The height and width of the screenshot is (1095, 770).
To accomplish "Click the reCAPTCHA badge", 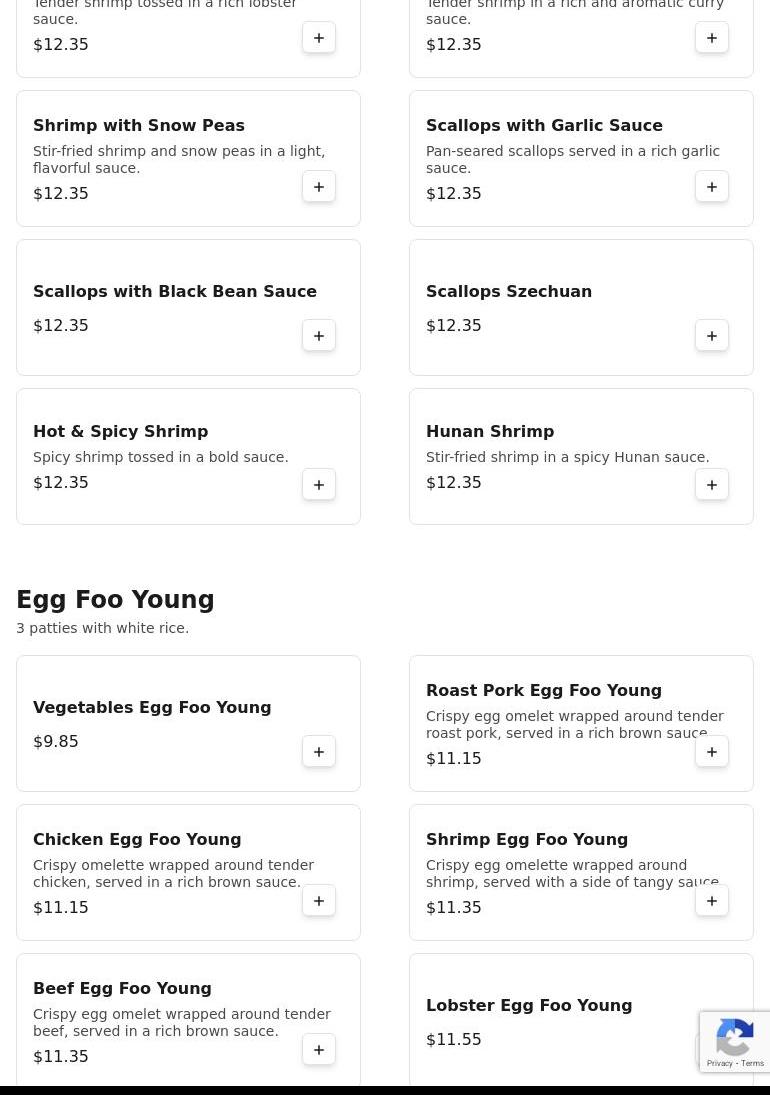I will point(735,1042).
